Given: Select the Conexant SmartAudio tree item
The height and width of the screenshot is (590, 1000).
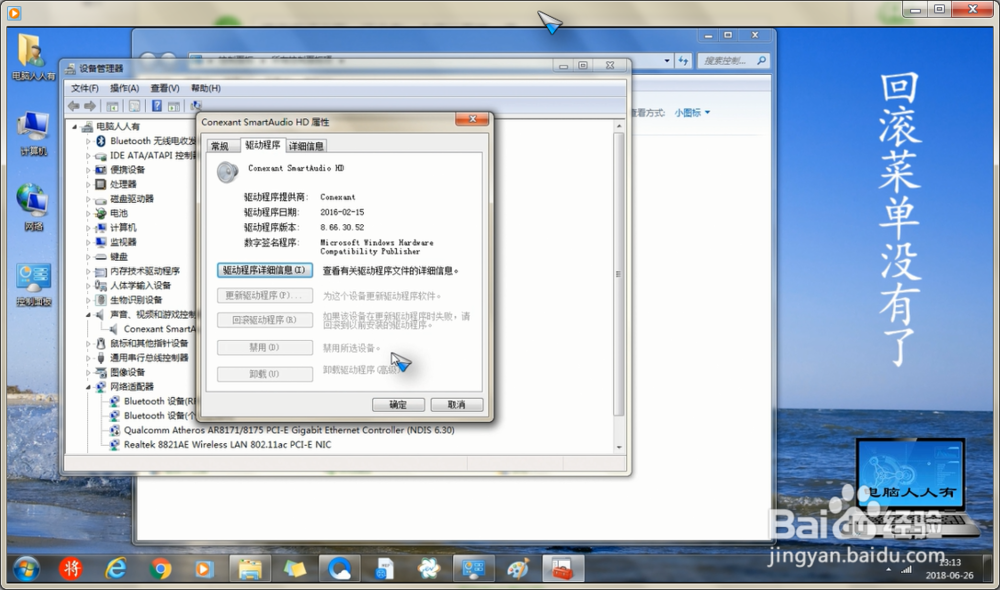Looking at the screenshot, I should click(x=159, y=329).
